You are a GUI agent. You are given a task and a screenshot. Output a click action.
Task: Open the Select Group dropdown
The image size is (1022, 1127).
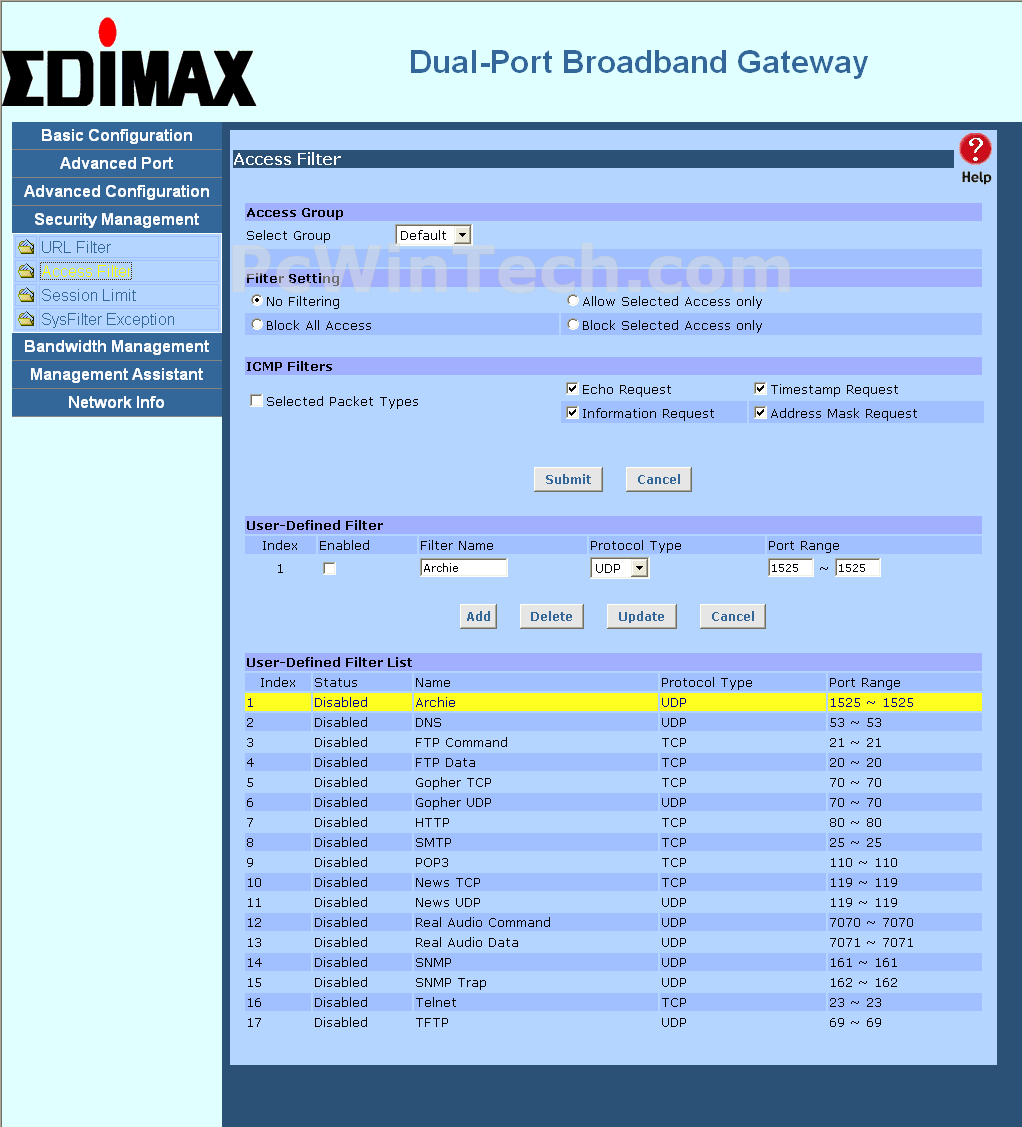coord(433,235)
